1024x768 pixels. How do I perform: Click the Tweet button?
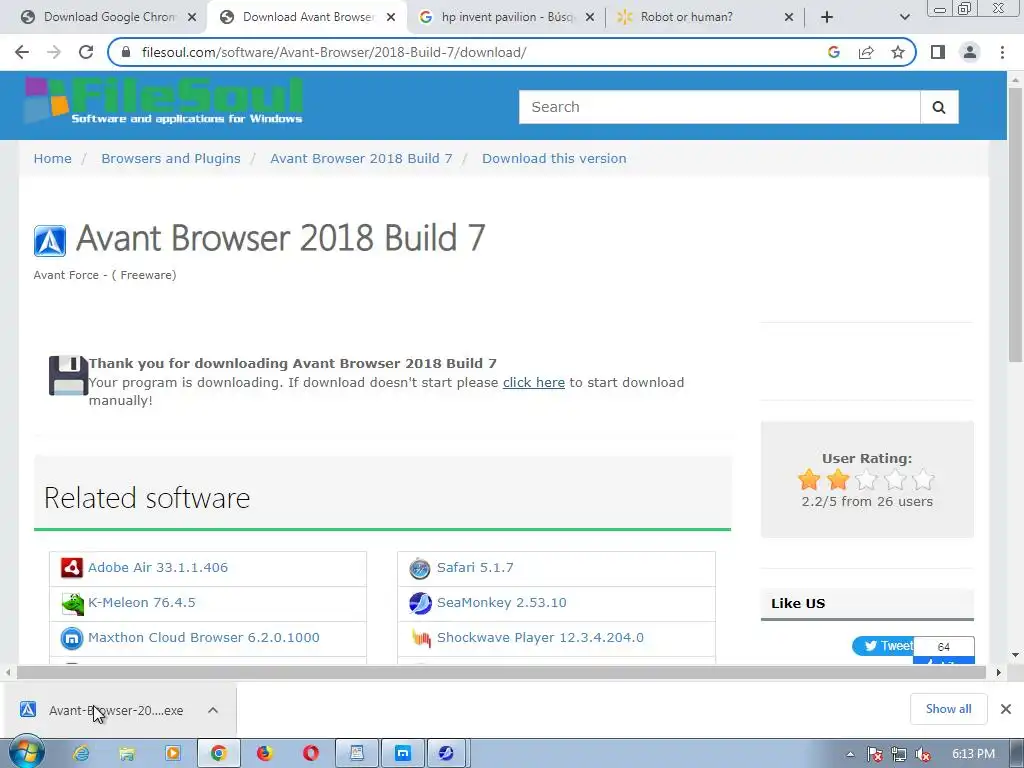click(x=883, y=646)
